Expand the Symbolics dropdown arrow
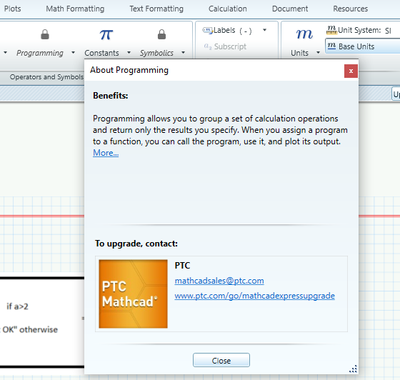The height and width of the screenshot is (380, 400). [183, 53]
